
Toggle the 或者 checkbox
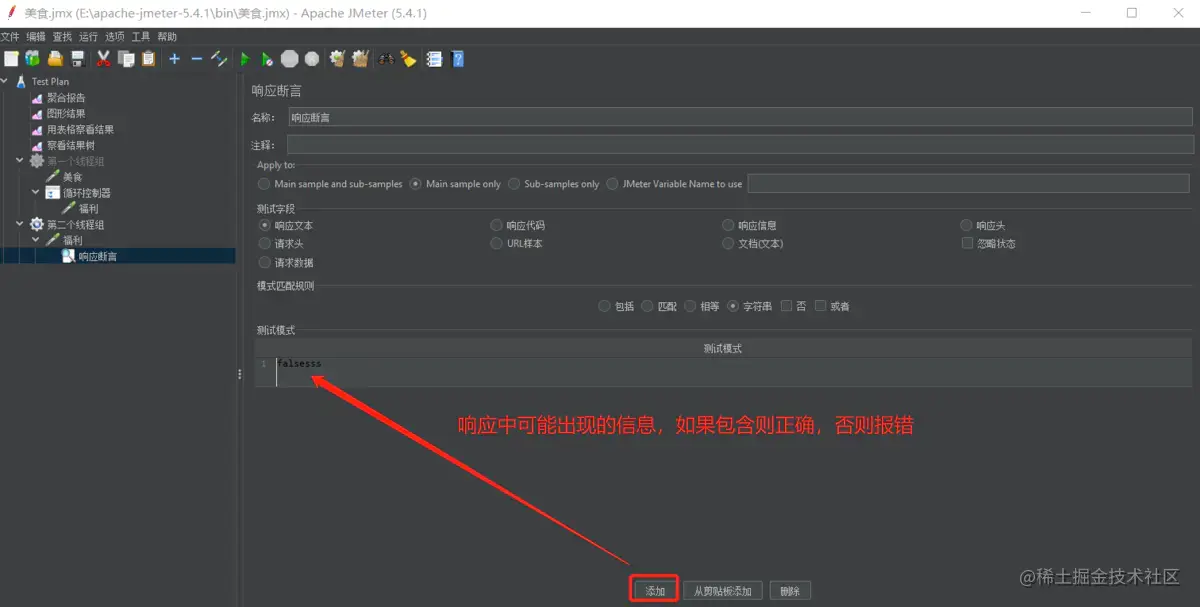point(821,306)
